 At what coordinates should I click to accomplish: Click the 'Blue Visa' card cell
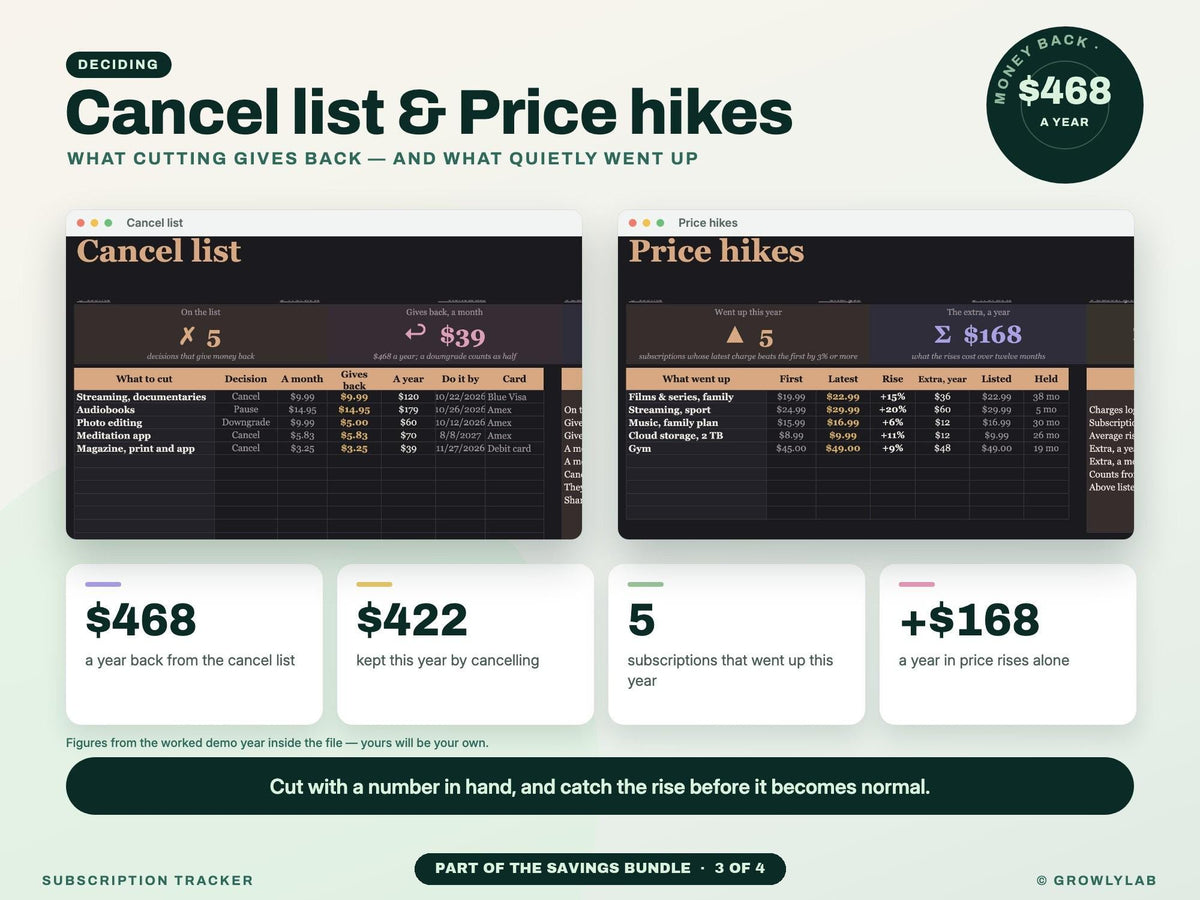pos(507,397)
